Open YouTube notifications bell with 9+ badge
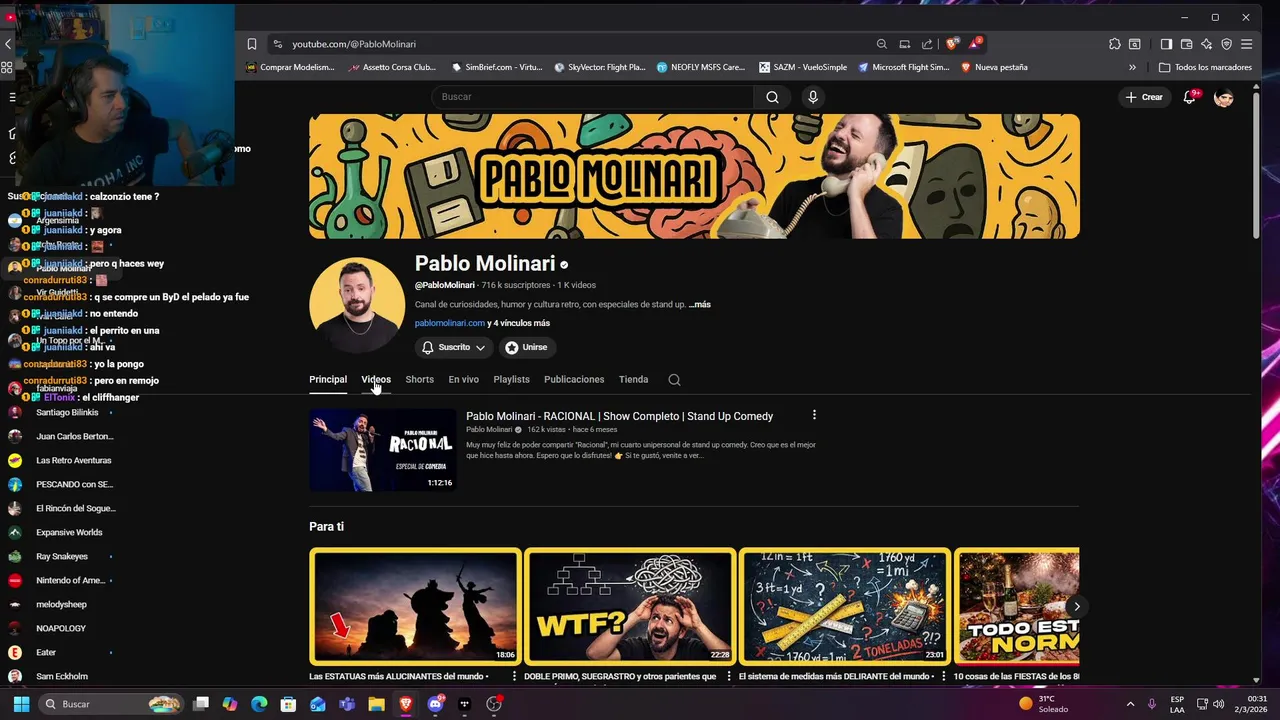The width and height of the screenshot is (1280, 720). 1189,97
